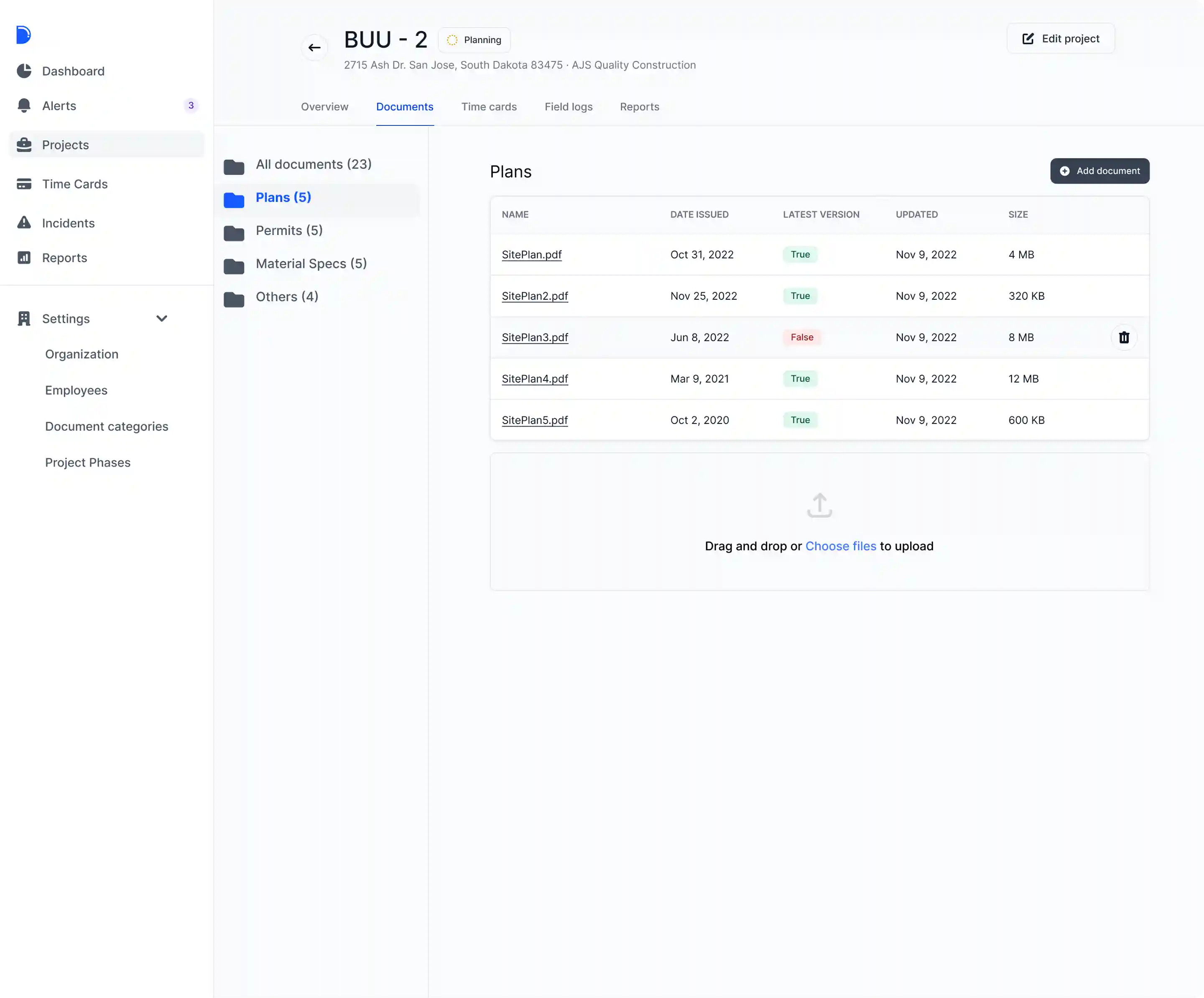Click the Incidents warning triangle icon
The image size is (1204, 998).
click(24, 222)
